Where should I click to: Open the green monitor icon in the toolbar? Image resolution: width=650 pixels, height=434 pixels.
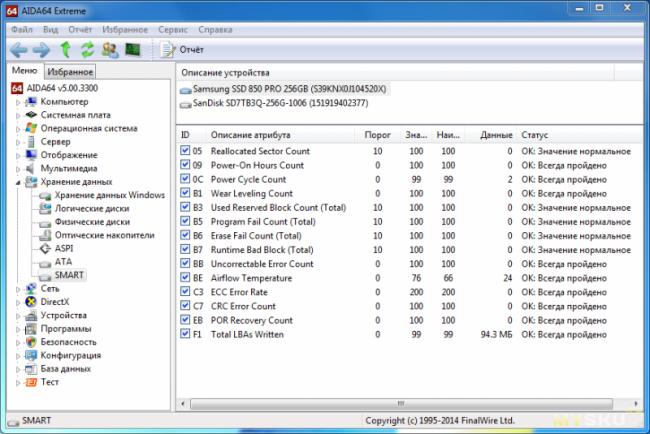point(133,50)
